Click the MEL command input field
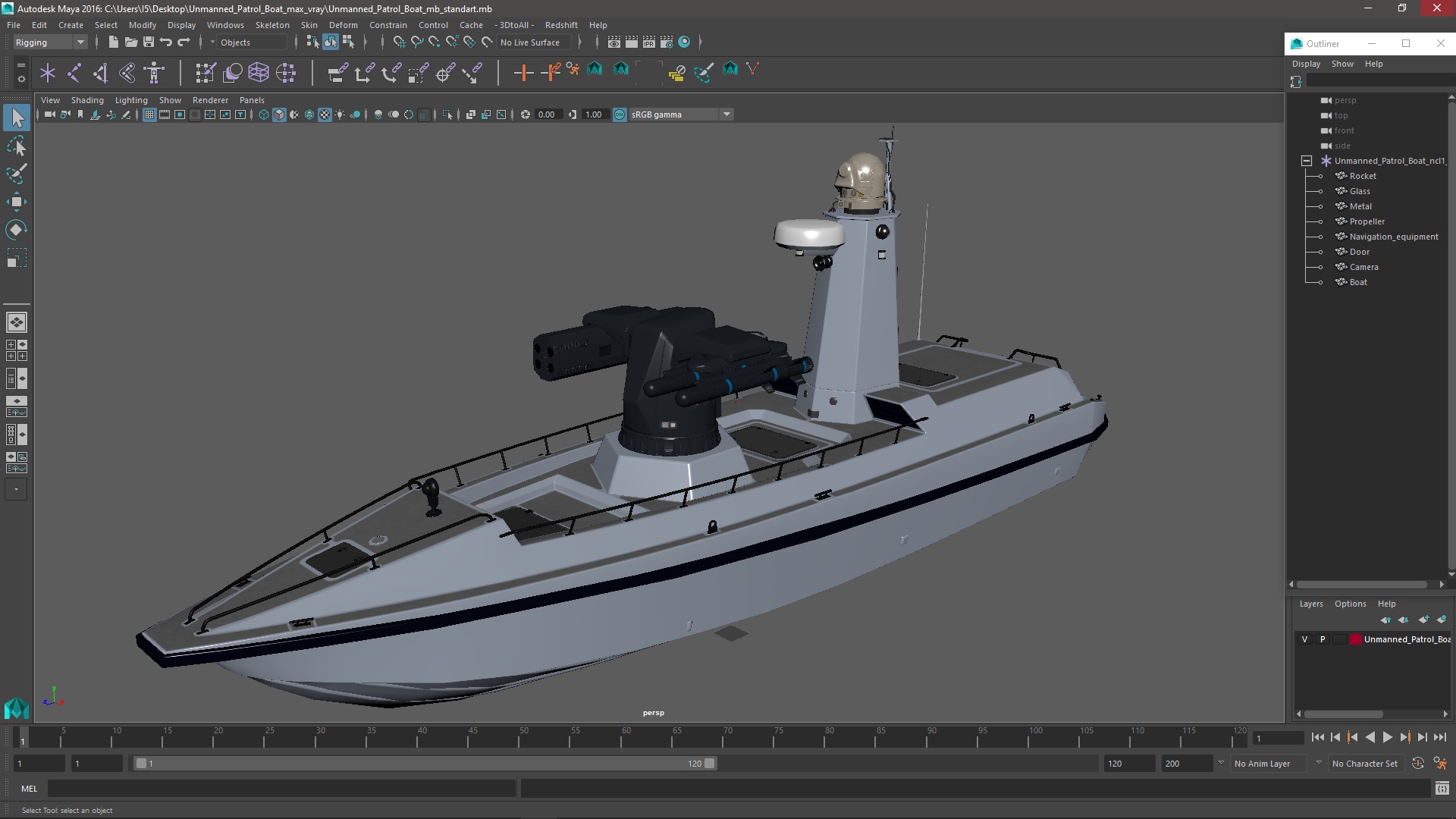The width and height of the screenshot is (1456, 819). click(x=281, y=789)
